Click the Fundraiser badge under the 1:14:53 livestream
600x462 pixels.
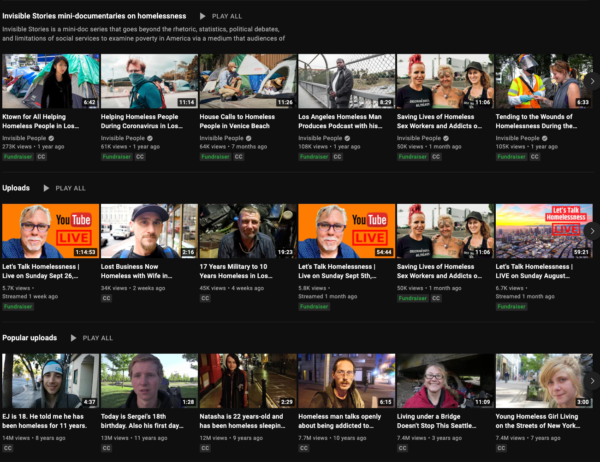click(x=17, y=307)
